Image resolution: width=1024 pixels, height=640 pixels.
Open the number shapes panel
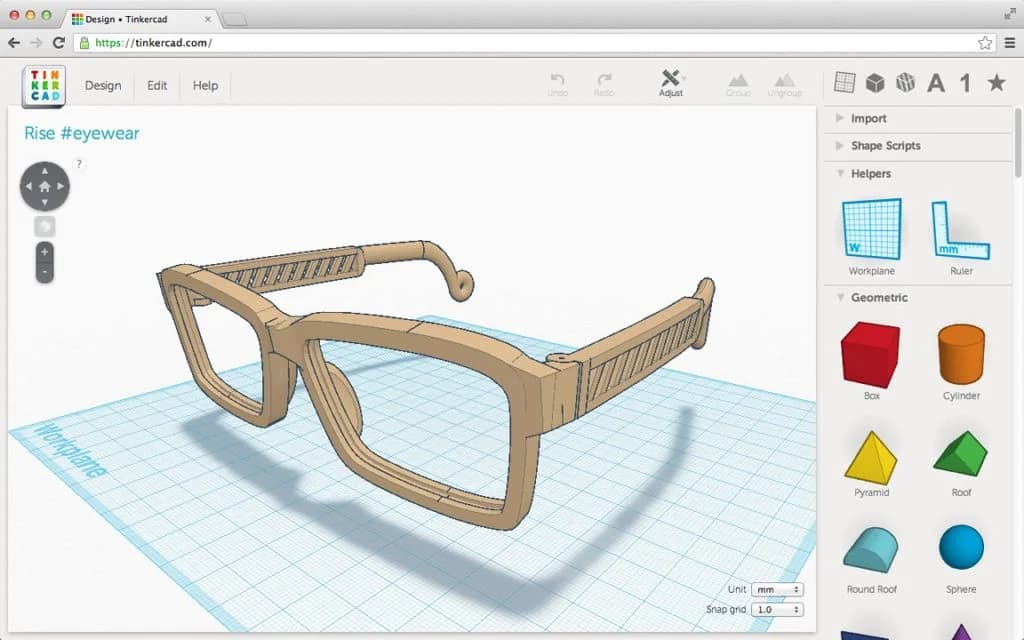click(x=965, y=85)
